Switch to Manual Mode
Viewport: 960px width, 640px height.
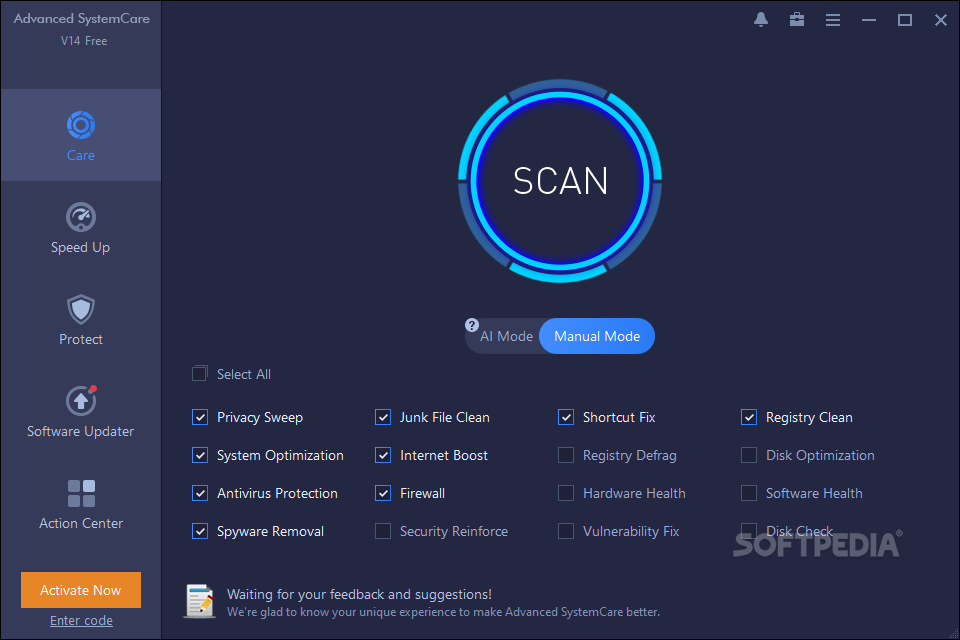pos(597,336)
